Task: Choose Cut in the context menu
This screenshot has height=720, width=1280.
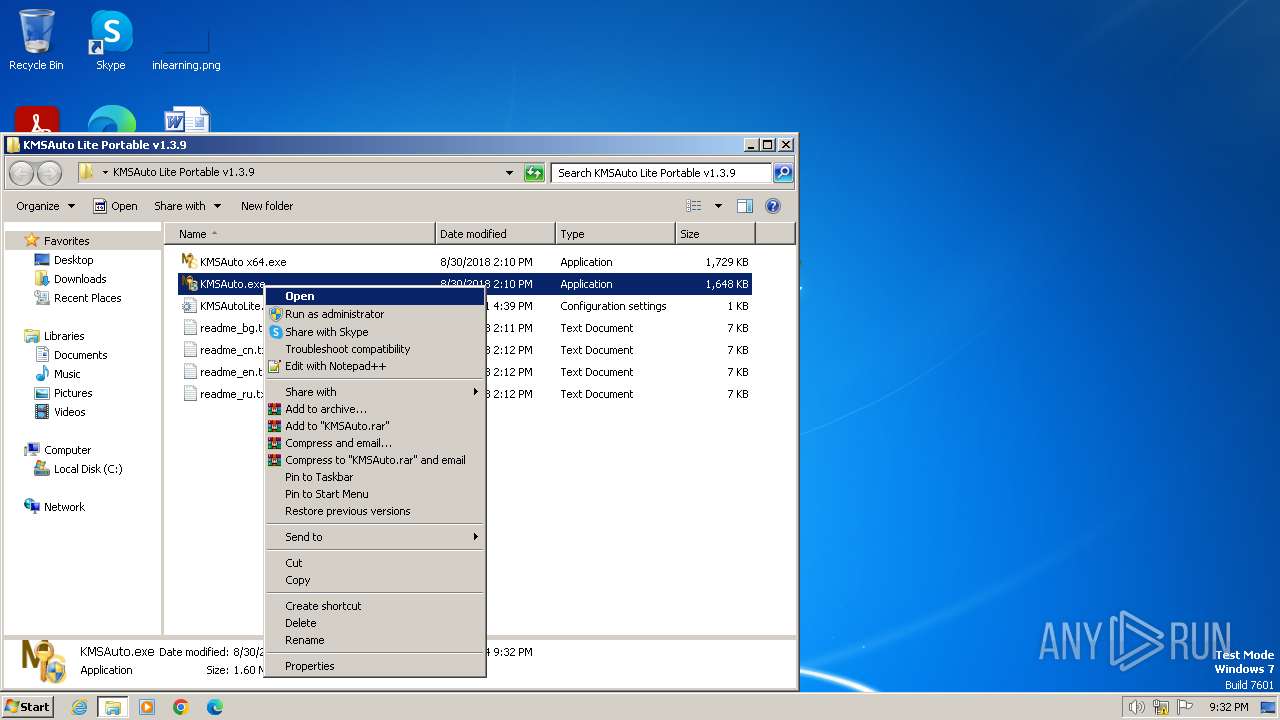Action: (374, 563)
